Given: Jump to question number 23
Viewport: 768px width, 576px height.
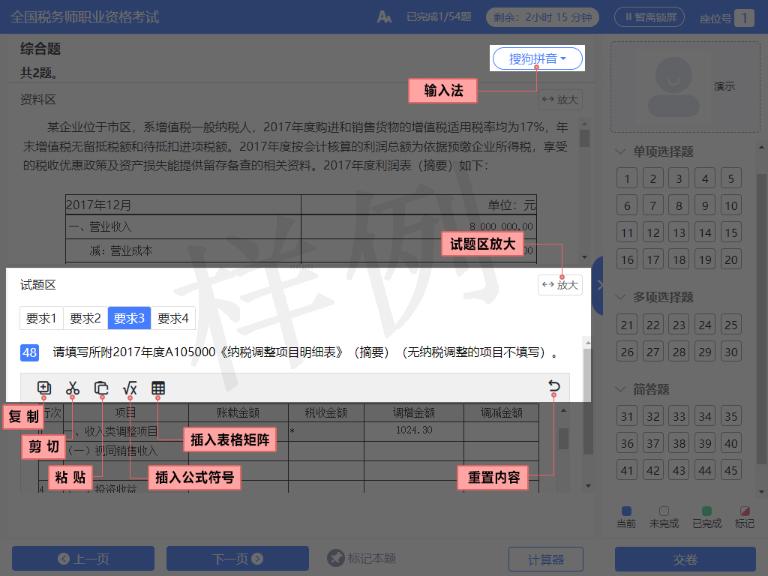Looking at the screenshot, I should pyautogui.click(x=679, y=325).
